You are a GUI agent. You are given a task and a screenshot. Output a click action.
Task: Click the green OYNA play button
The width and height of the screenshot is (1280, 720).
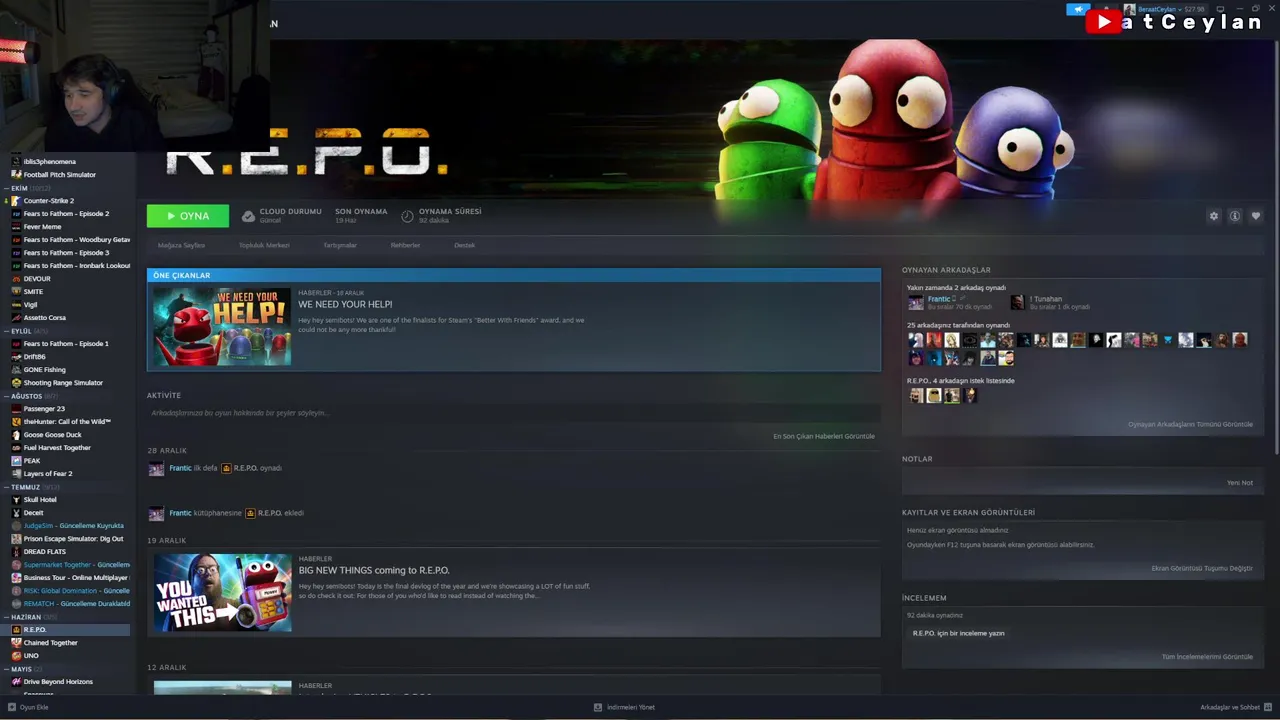click(188, 216)
